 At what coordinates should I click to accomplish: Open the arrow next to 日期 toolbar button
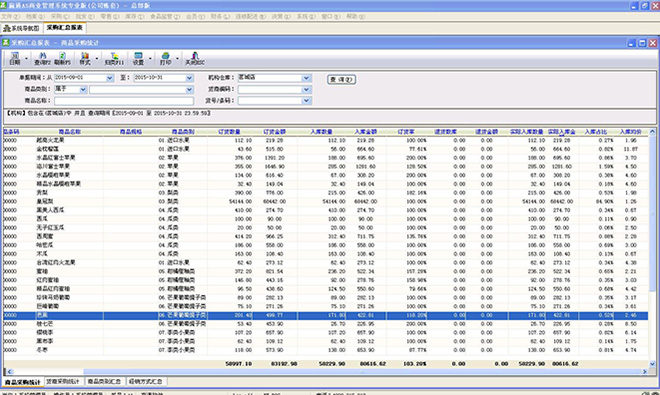click(x=27, y=59)
